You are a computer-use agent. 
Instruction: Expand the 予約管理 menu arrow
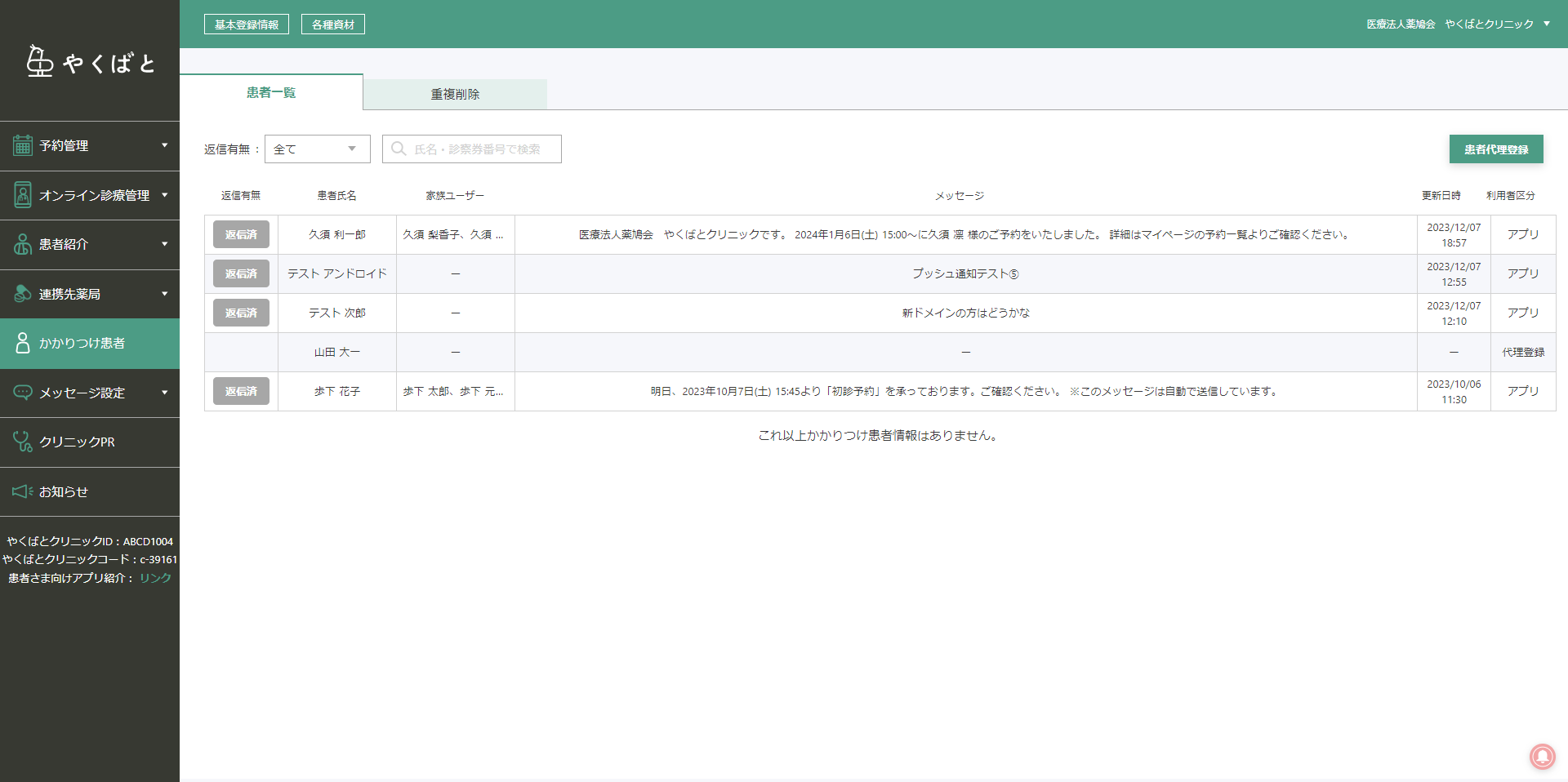coord(165,145)
